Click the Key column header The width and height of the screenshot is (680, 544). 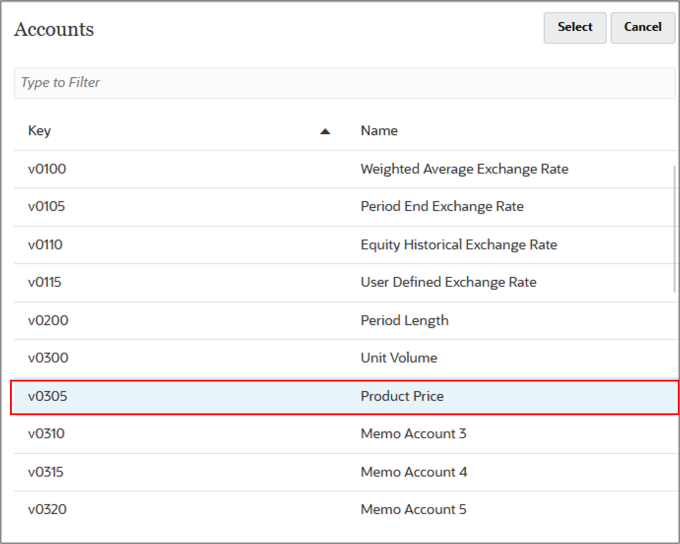[x=39, y=131]
